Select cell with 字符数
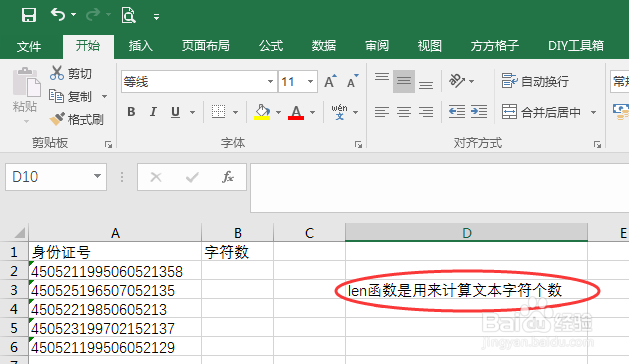 [x=237, y=252]
